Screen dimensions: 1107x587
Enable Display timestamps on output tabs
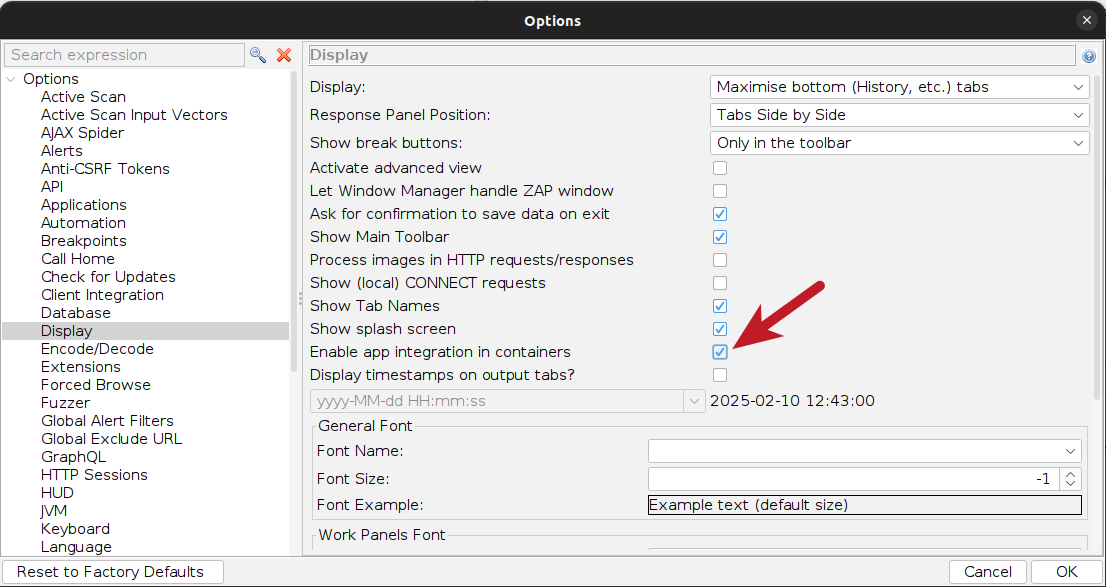(x=719, y=374)
